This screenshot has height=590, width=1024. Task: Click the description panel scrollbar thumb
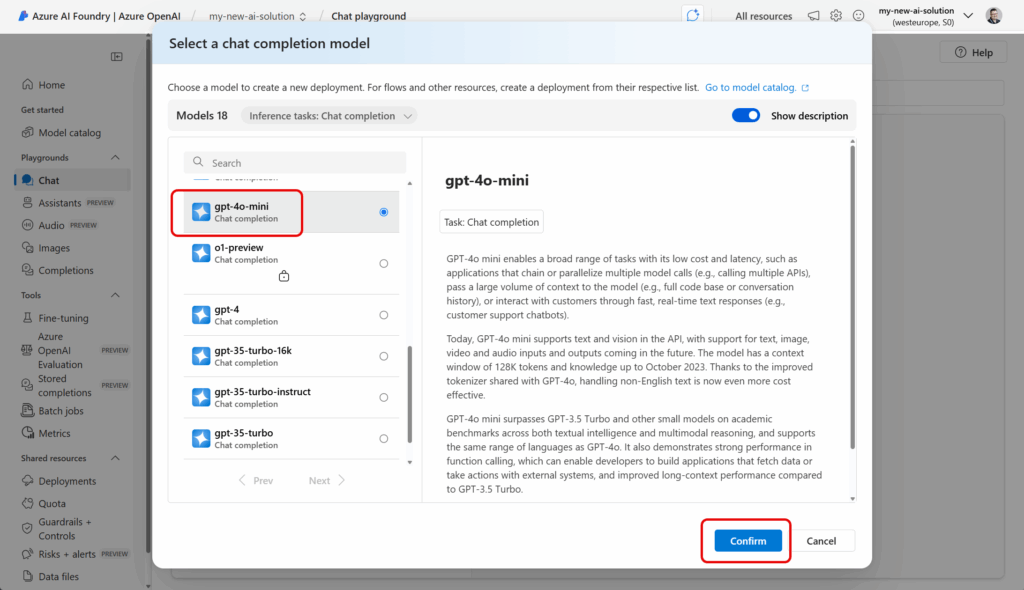click(x=852, y=297)
